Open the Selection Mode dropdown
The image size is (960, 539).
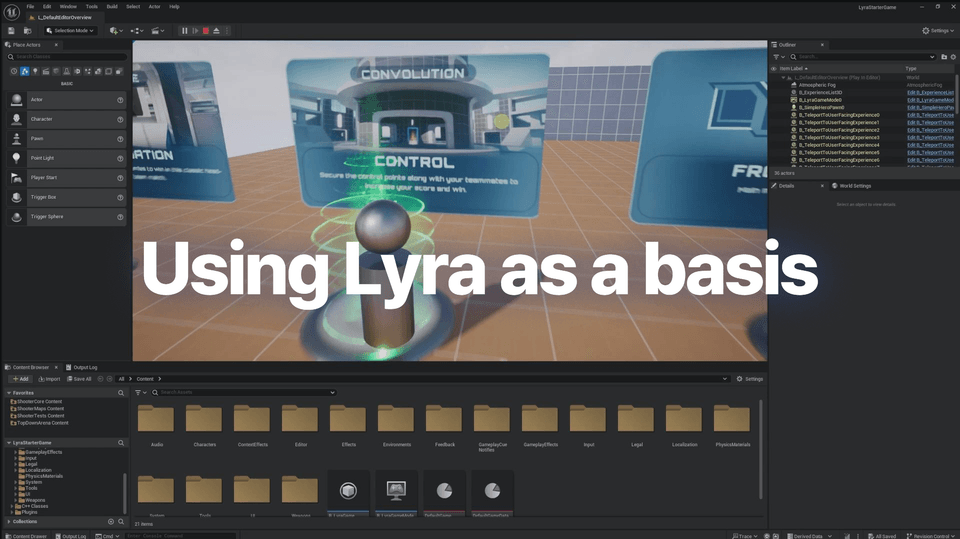(70, 31)
